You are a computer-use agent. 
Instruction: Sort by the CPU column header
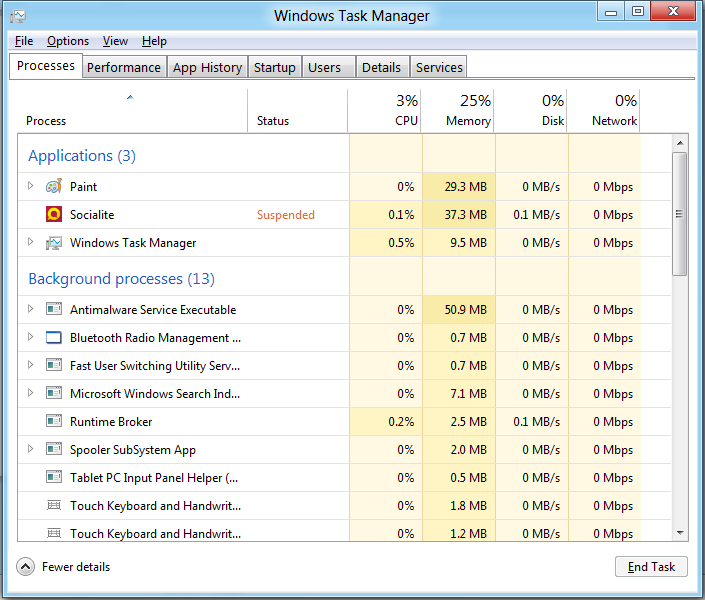[x=386, y=110]
